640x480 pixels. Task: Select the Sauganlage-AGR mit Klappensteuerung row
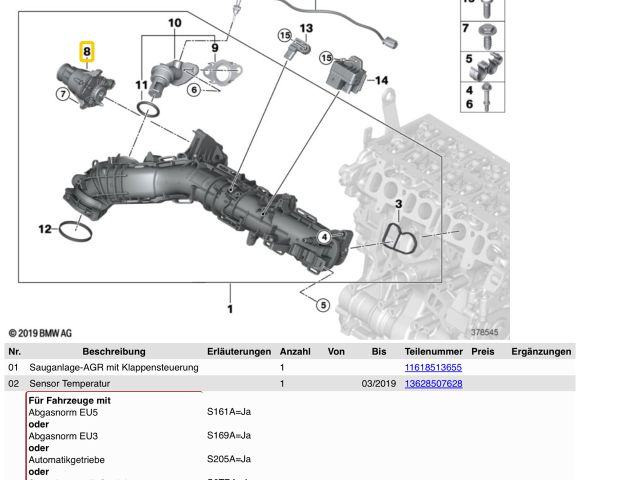(x=113, y=368)
